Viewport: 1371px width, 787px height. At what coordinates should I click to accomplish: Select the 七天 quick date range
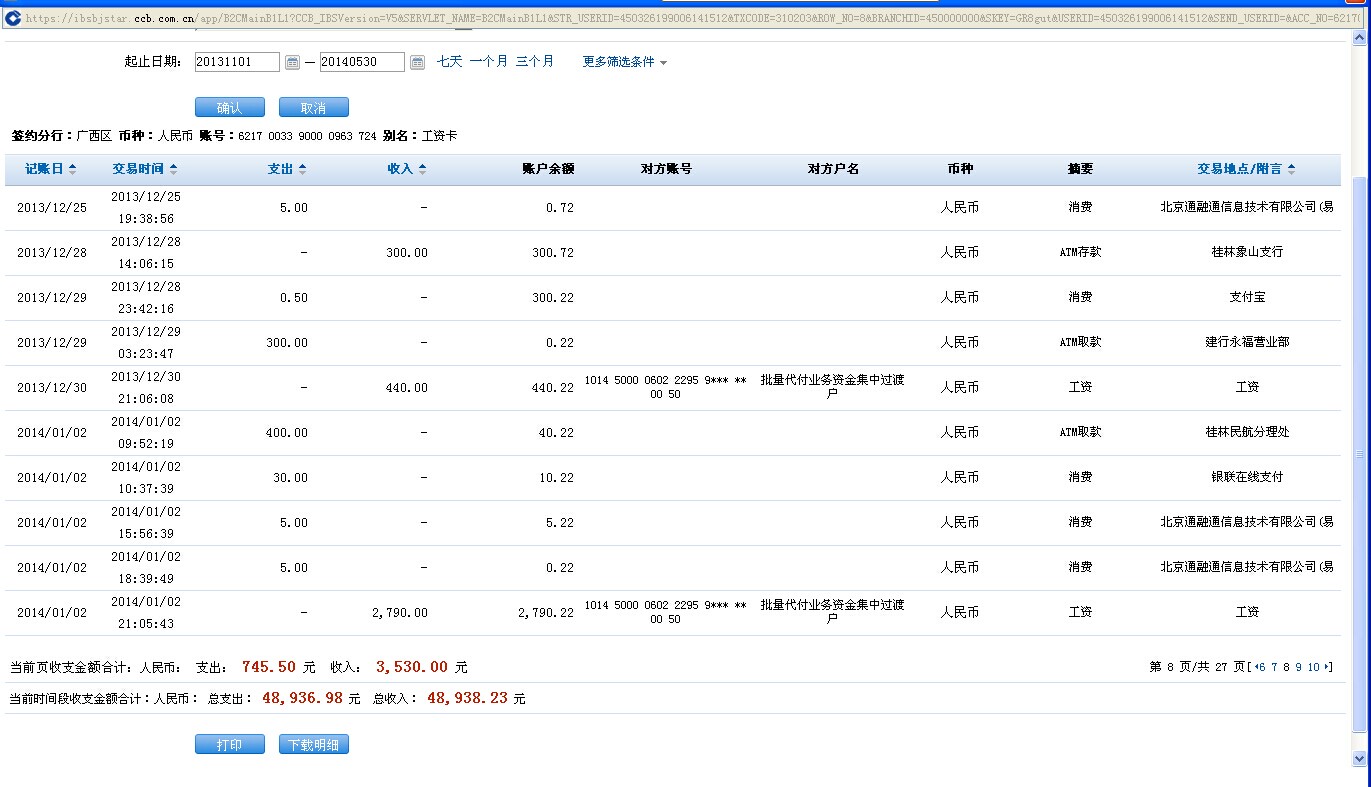pos(449,61)
